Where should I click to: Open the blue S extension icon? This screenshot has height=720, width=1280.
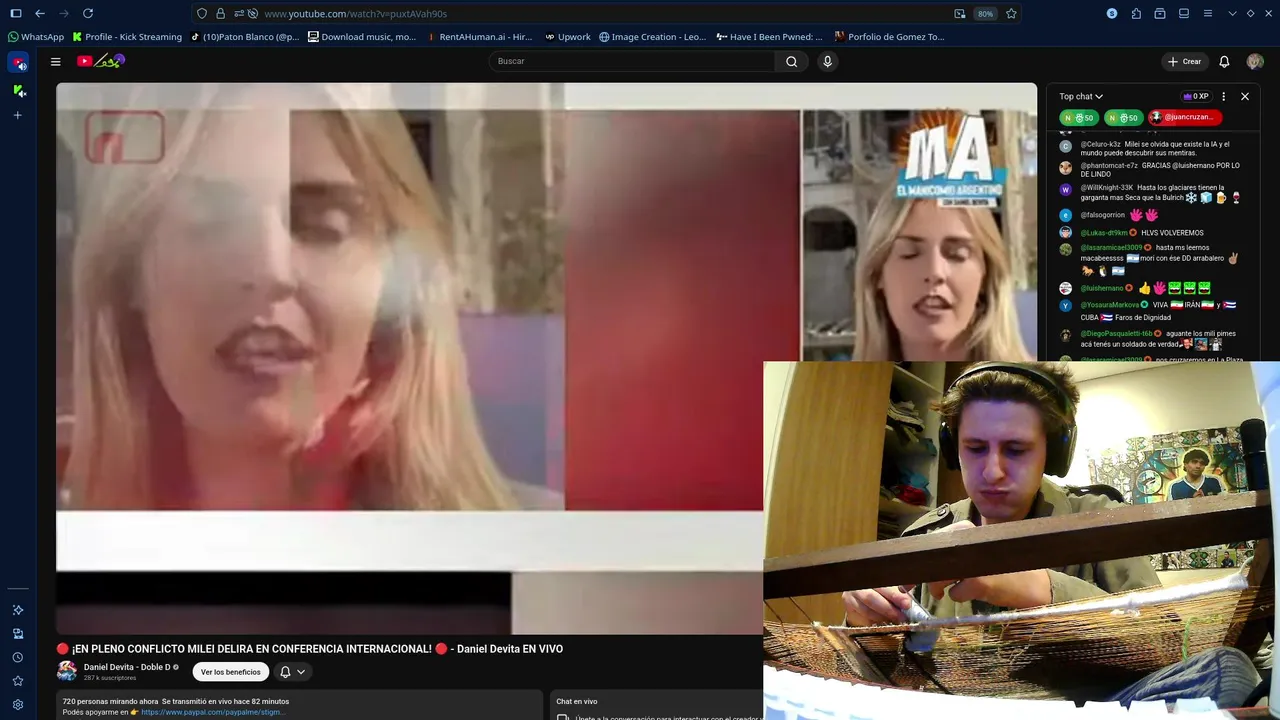coord(1112,13)
